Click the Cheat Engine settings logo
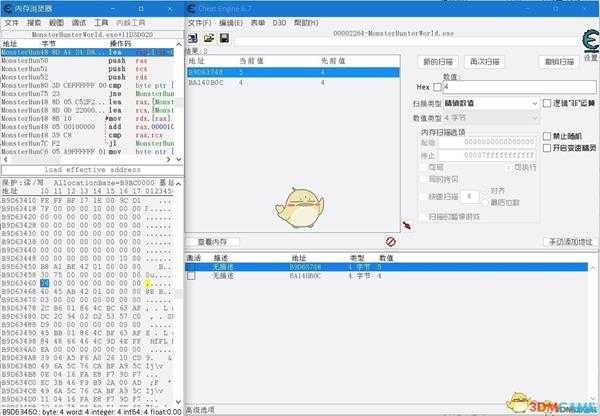600x416 pixels. (586, 42)
